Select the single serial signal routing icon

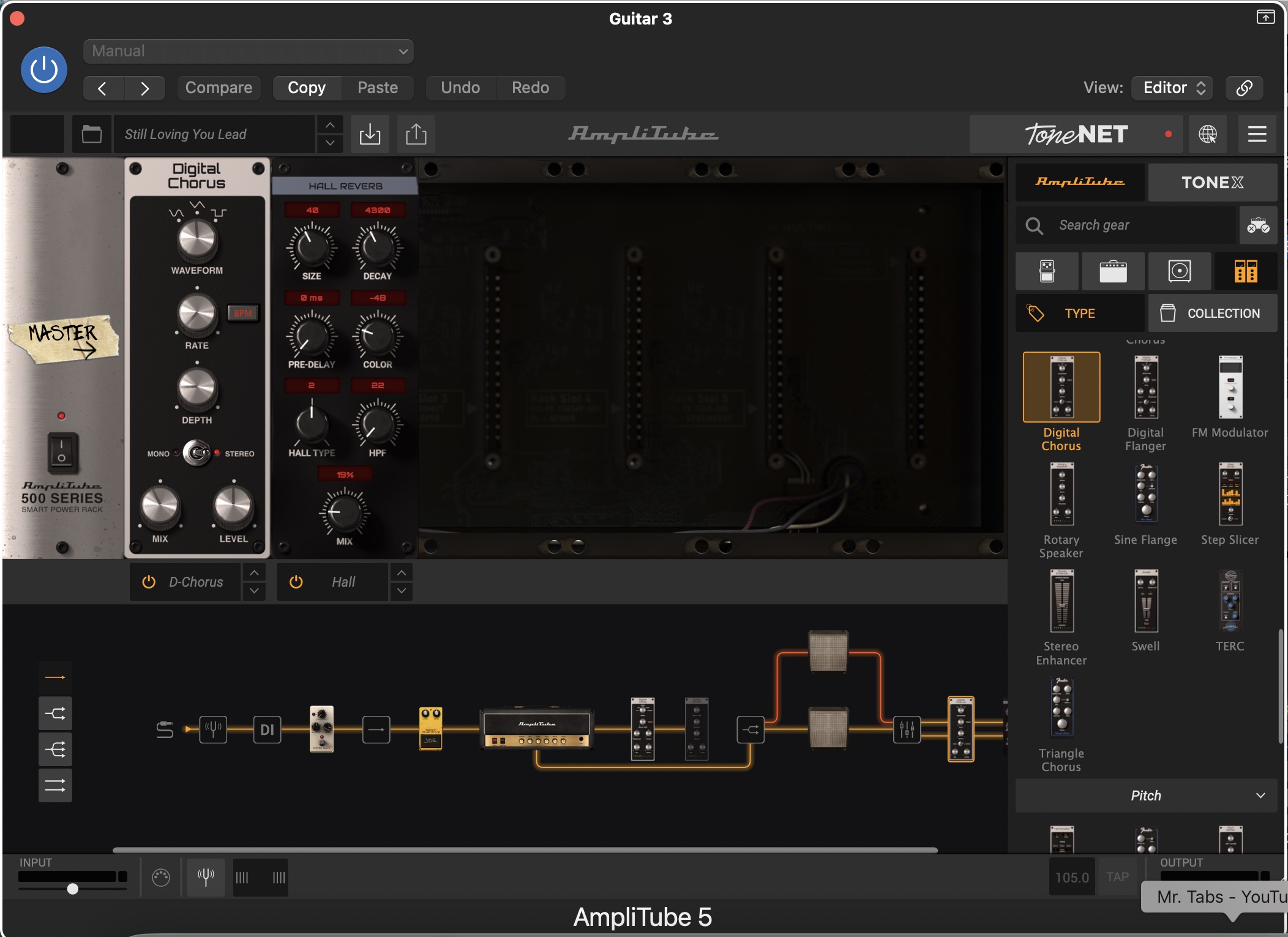(x=55, y=677)
